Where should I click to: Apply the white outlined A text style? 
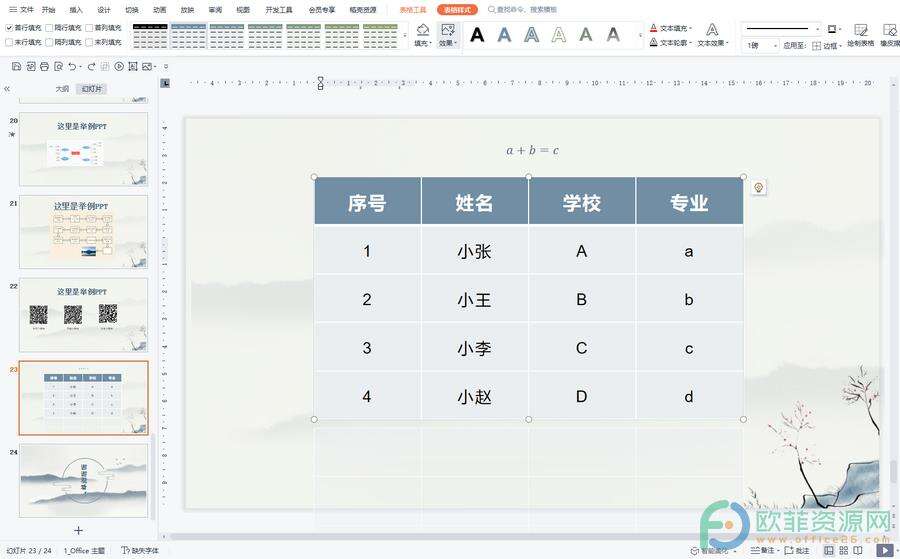tap(558, 35)
